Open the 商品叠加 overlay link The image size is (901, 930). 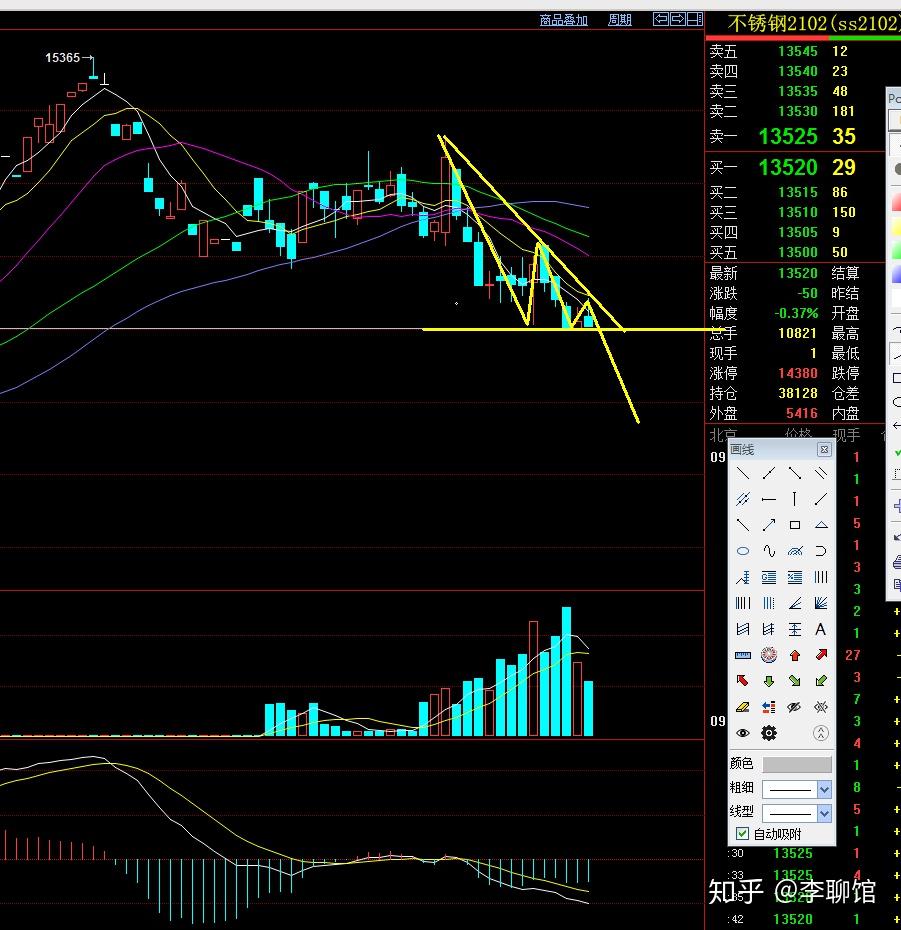[x=563, y=20]
